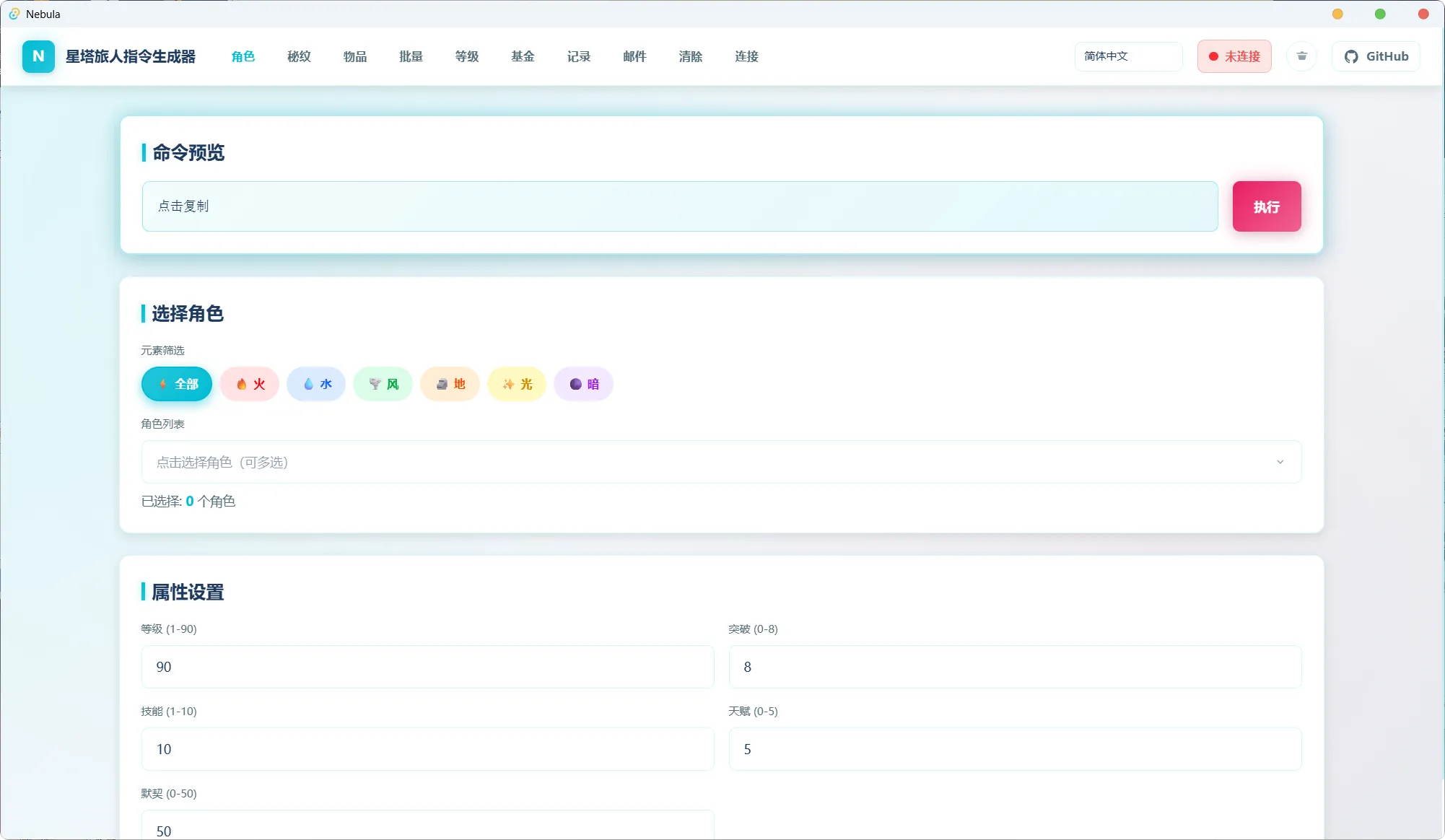Filter roles by the light element

(x=517, y=384)
